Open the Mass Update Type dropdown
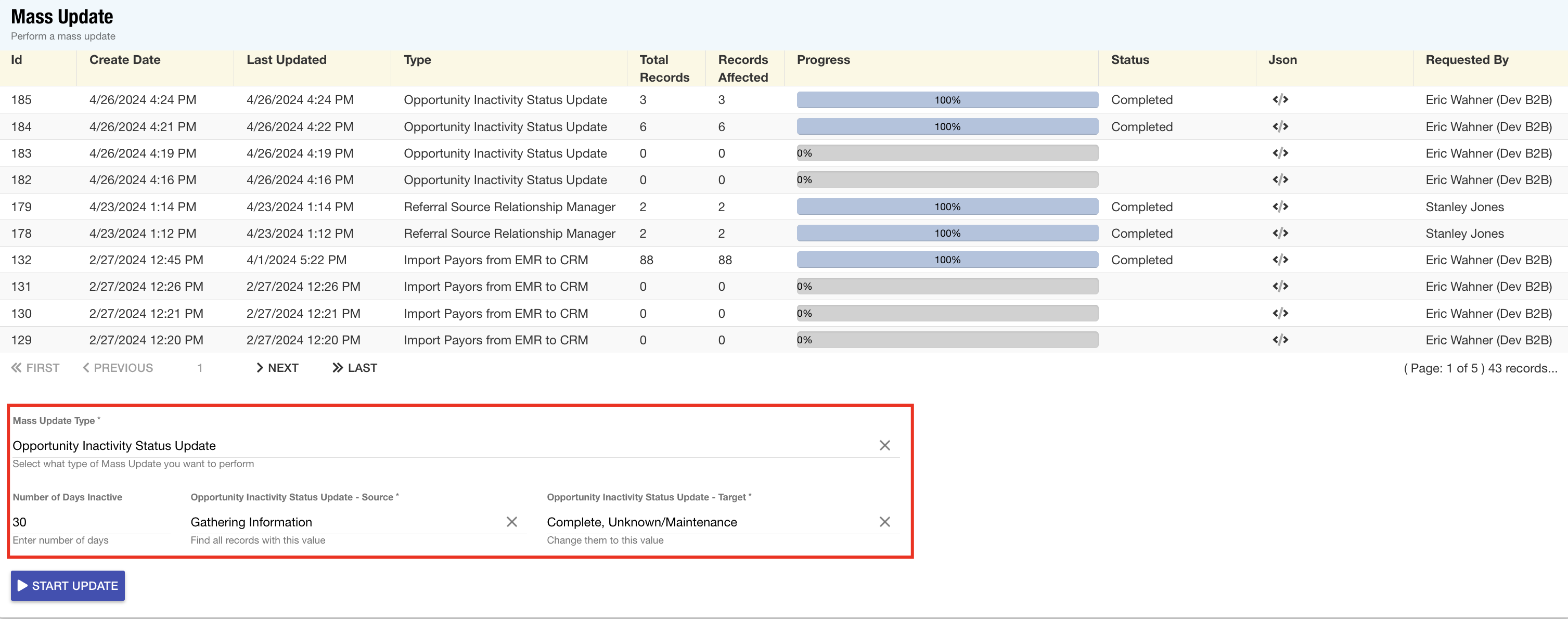 point(426,446)
